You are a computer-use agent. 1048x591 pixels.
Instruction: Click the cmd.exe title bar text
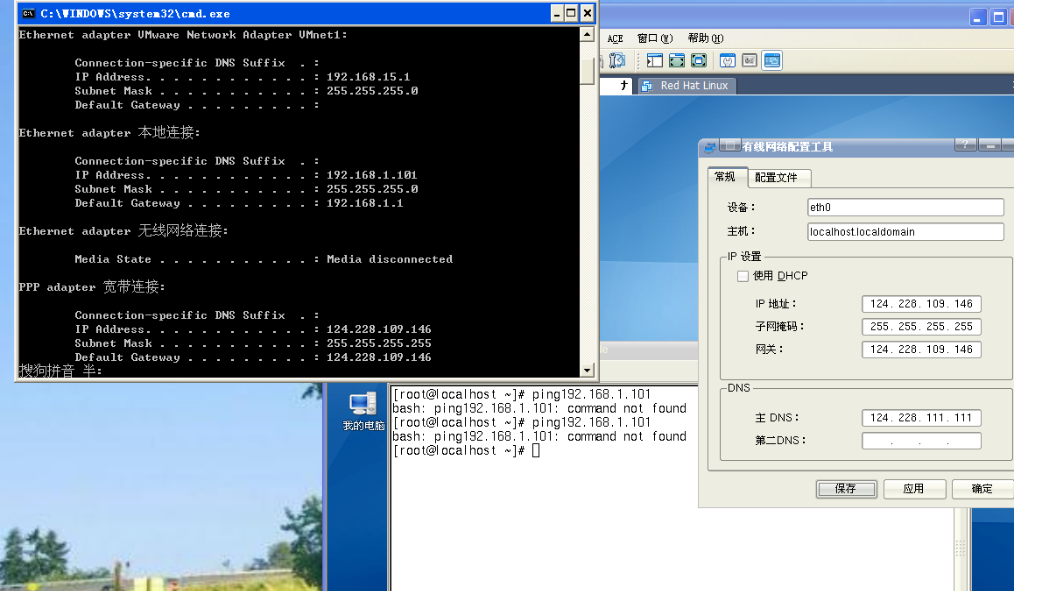tap(135, 13)
